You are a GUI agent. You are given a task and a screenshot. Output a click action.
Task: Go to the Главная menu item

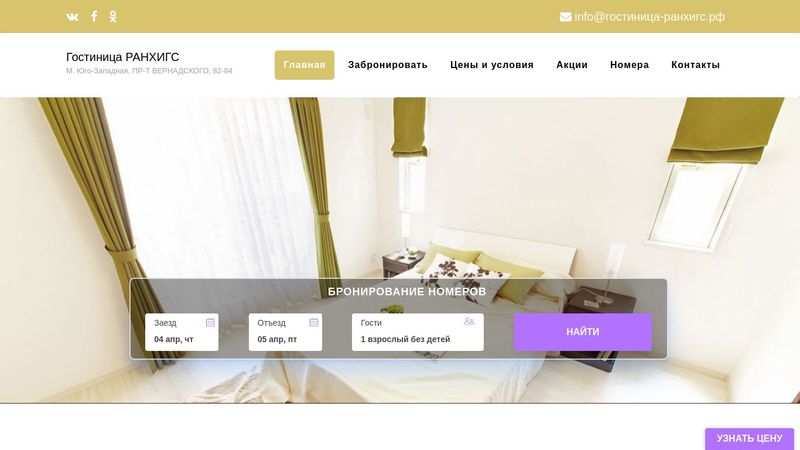(305, 65)
